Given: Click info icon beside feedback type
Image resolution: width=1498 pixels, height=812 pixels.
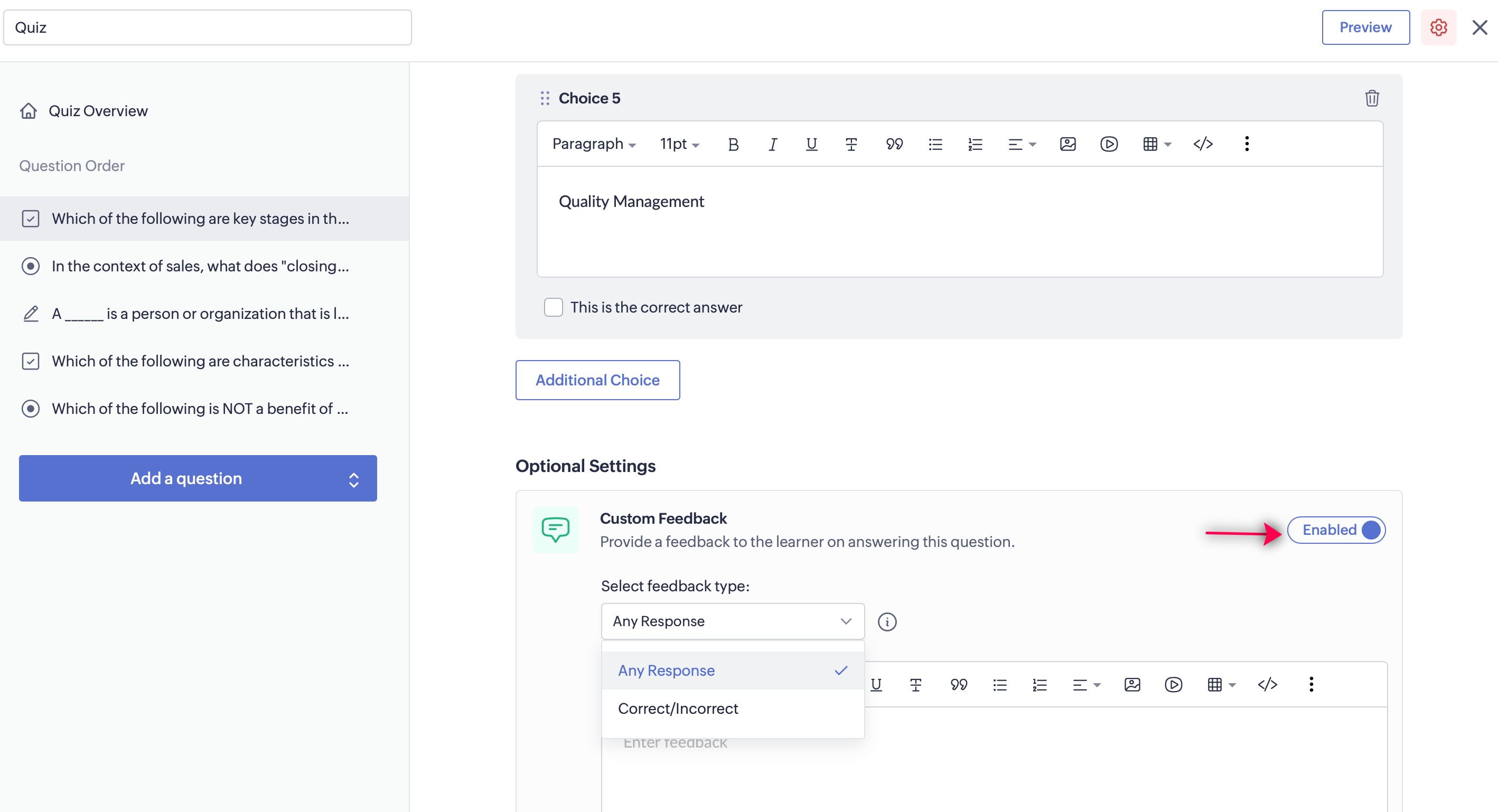Looking at the screenshot, I should (x=886, y=622).
